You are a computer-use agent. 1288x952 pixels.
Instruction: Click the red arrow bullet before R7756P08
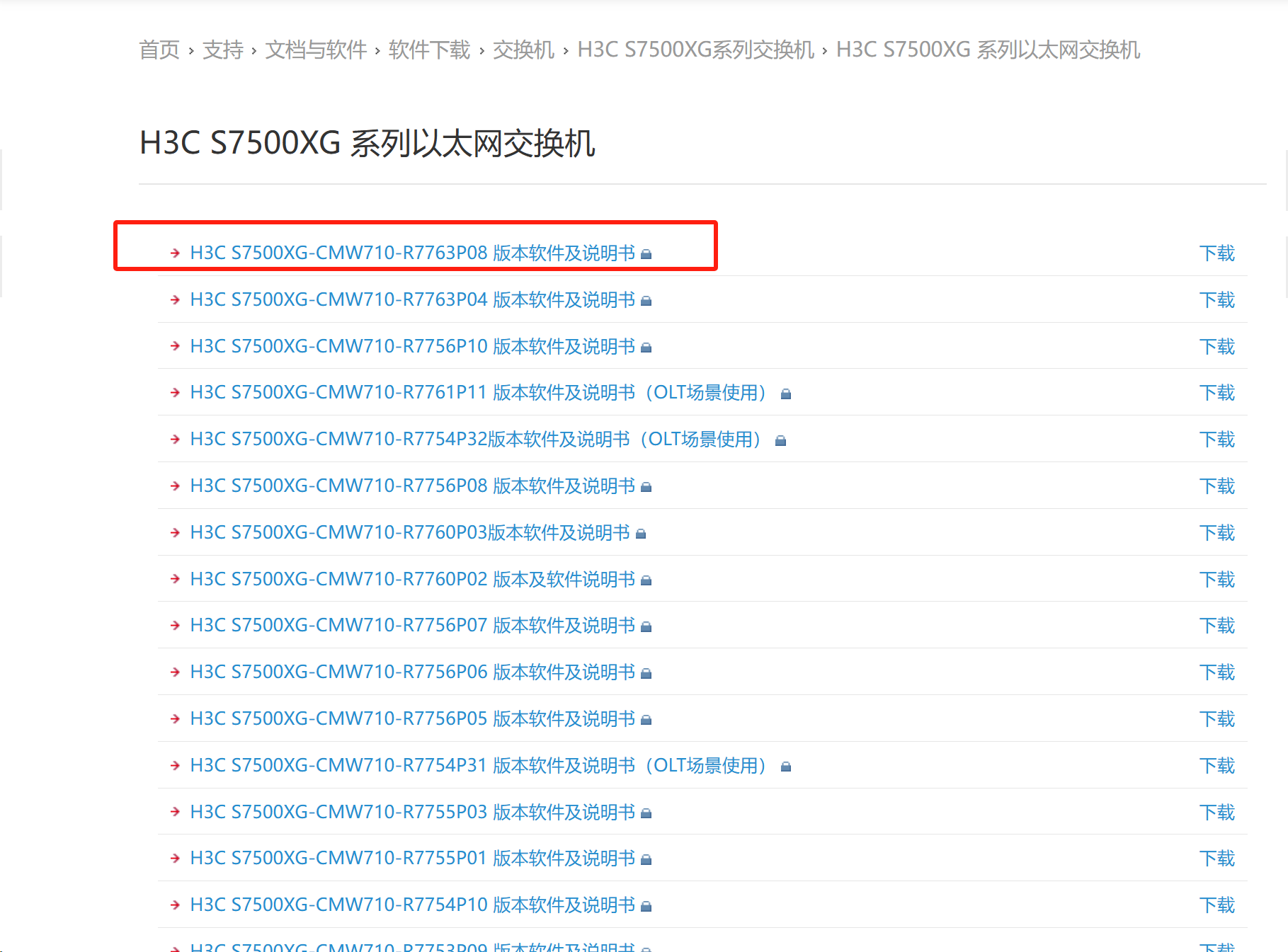coord(175,486)
